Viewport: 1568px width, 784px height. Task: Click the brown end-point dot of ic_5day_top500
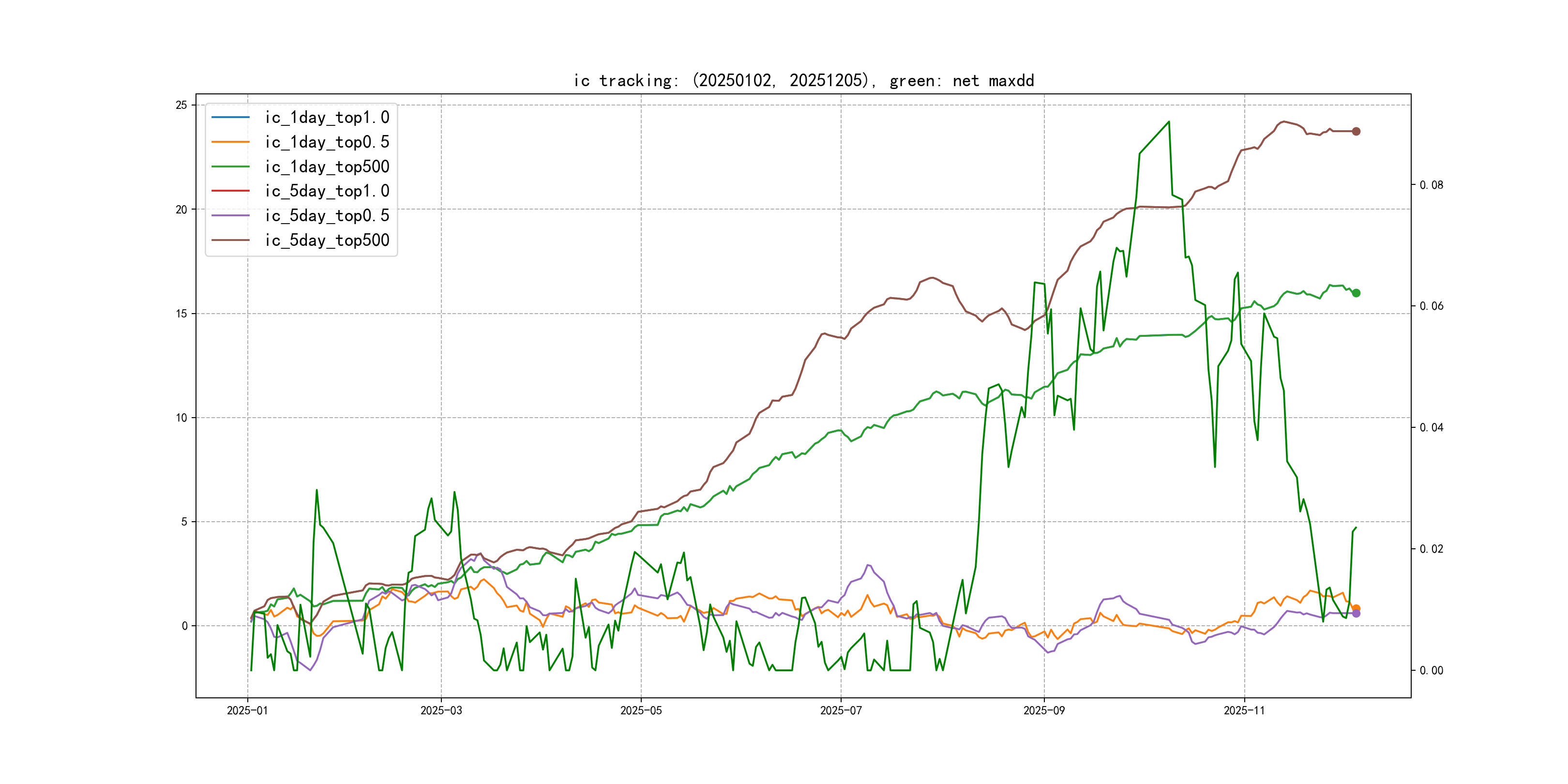[1356, 132]
